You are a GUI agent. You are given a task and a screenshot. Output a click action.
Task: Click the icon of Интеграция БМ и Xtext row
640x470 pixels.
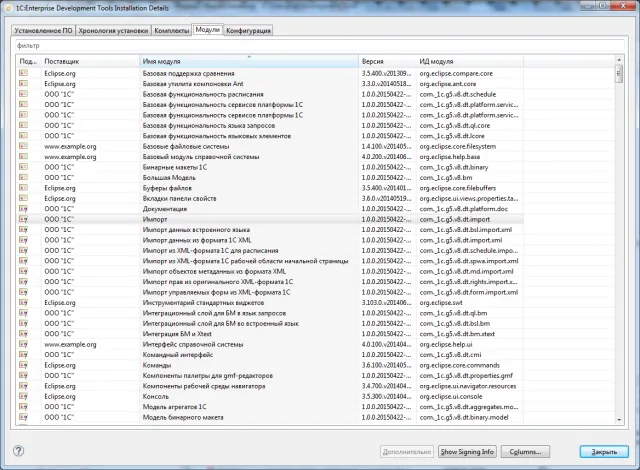pos(23,334)
